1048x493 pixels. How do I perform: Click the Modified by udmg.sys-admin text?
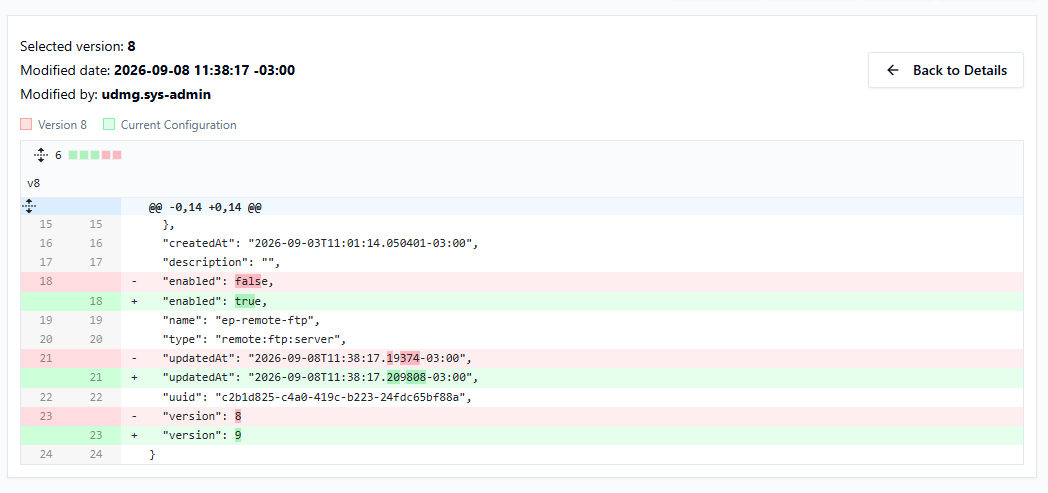(x=116, y=95)
